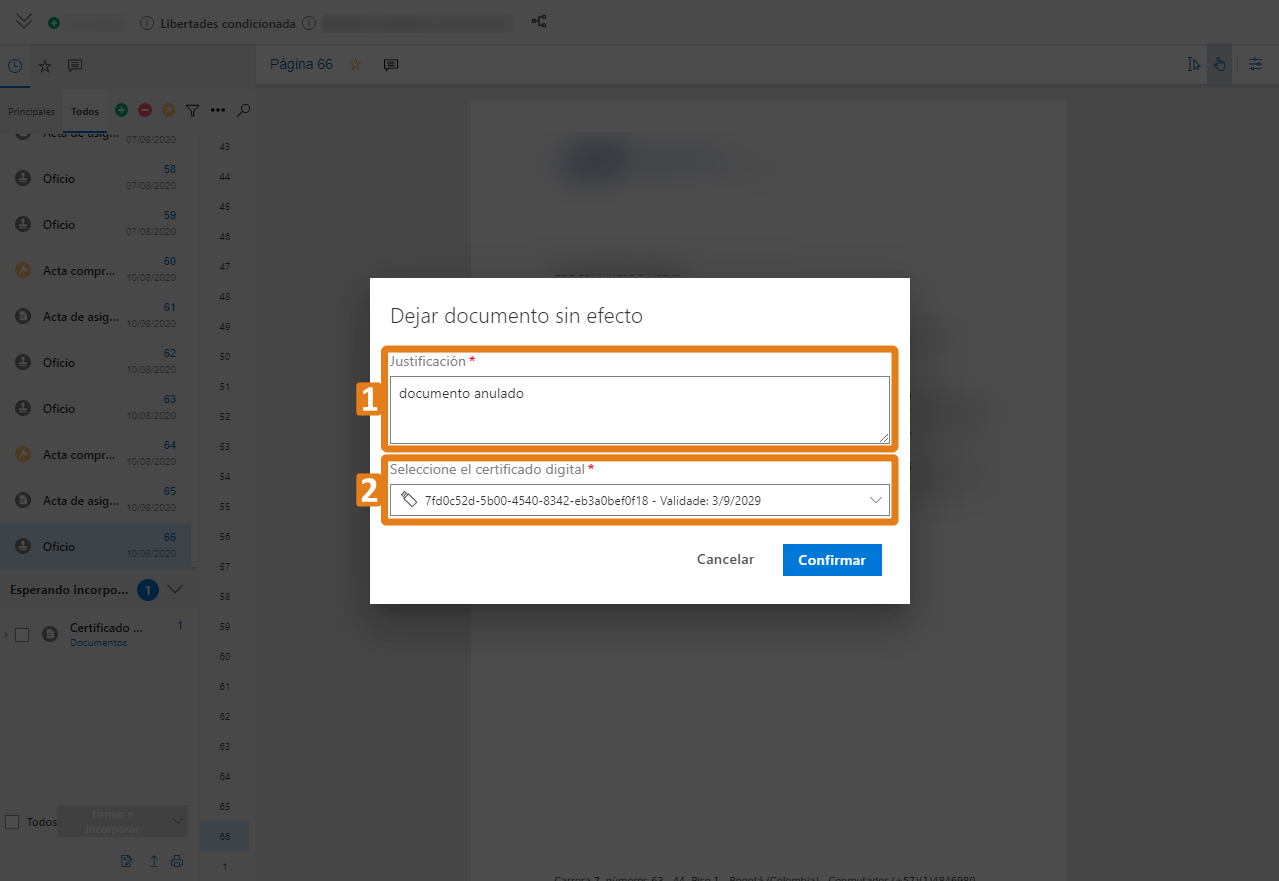Activate the text selection cursor tool
The height and width of the screenshot is (881, 1279).
(1193, 65)
